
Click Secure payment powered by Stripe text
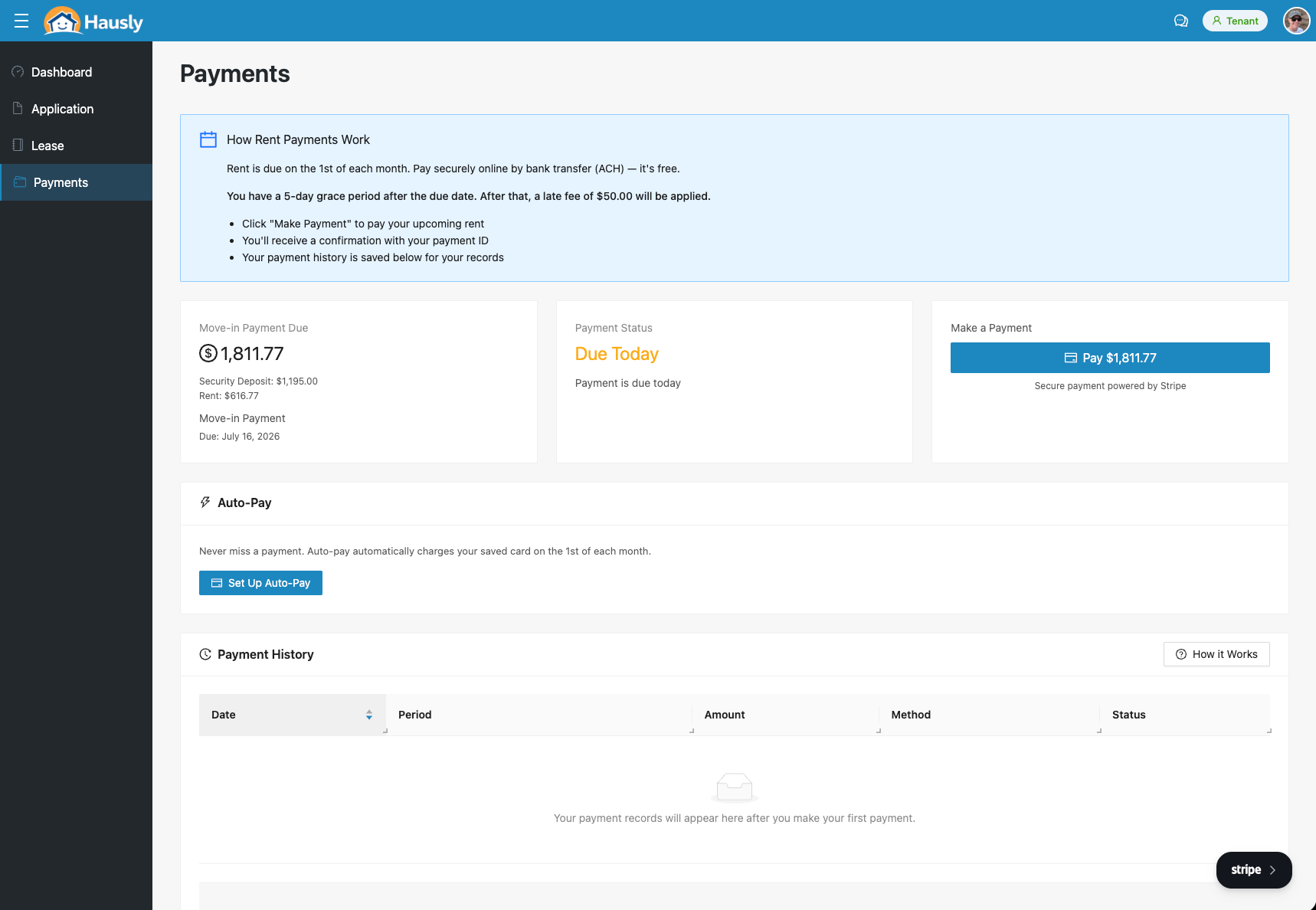coord(1110,386)
